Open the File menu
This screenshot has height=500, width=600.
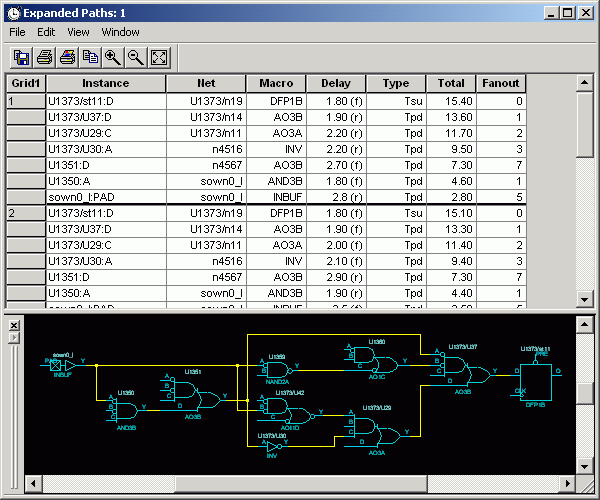pyautogui.click(x=17, y=32)
